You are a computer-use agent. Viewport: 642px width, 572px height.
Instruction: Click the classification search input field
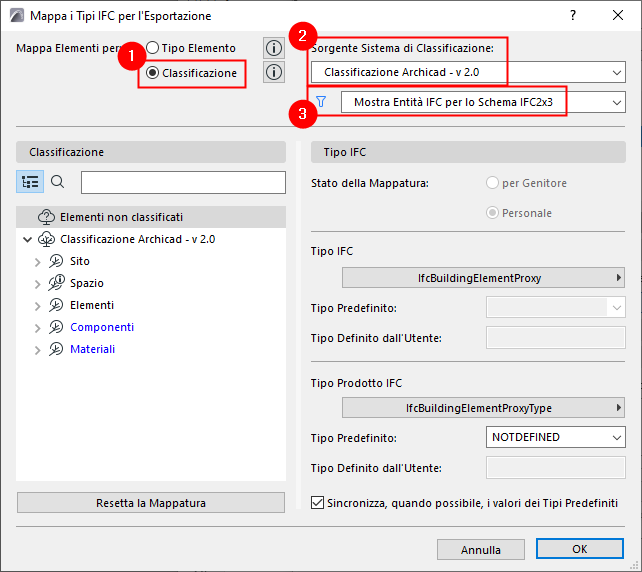(183, 182)
